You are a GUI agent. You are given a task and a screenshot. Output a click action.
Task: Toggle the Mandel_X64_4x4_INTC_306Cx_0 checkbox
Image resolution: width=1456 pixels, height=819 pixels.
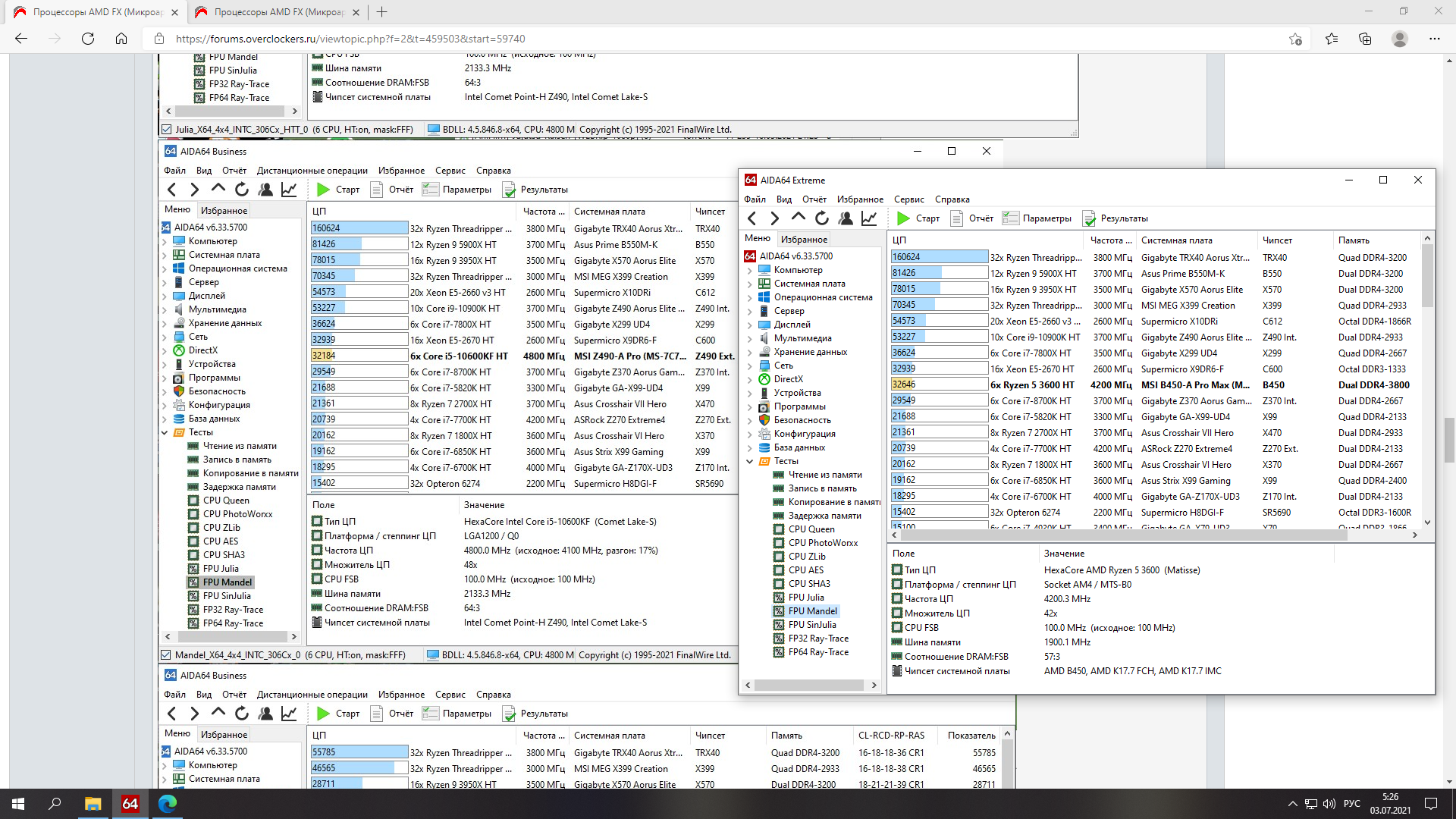tap(166, 655)
